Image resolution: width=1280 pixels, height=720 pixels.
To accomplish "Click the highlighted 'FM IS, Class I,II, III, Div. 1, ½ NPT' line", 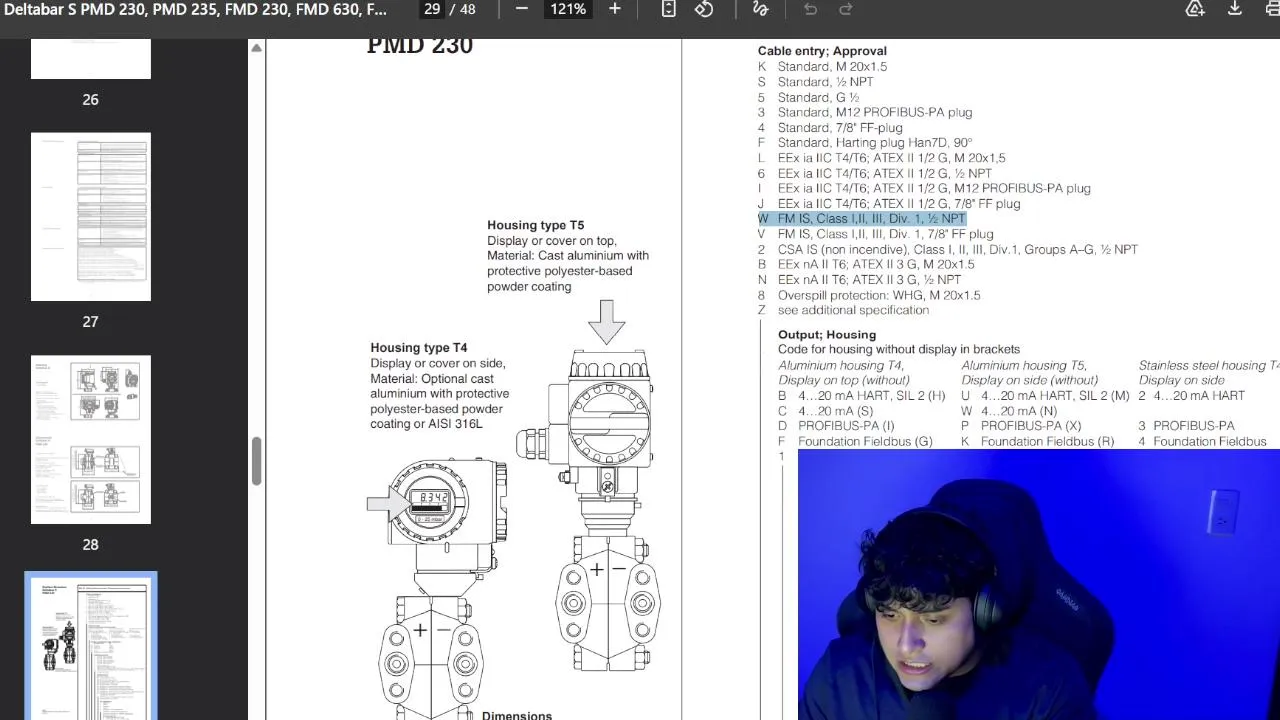I will [862, 219].
